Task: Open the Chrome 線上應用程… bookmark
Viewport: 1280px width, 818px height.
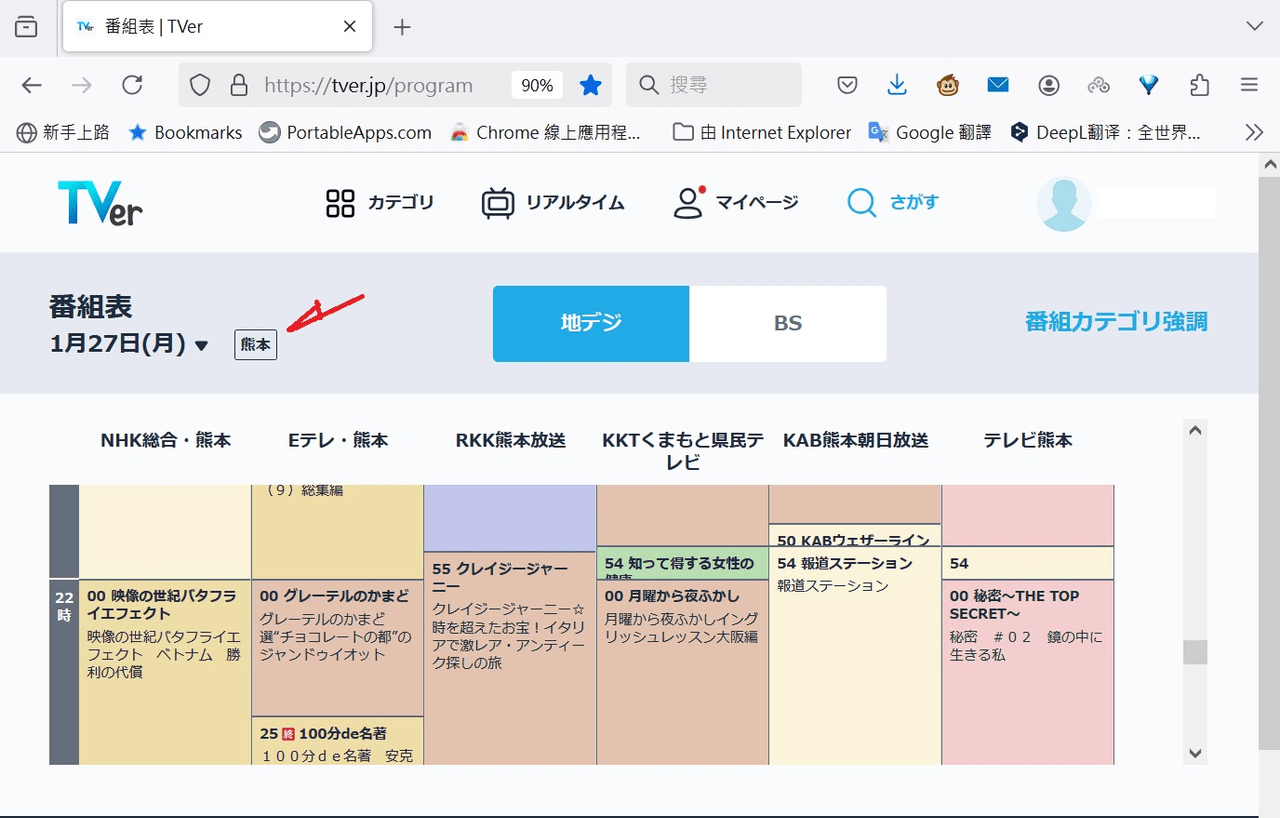Action: coord(545,132)
